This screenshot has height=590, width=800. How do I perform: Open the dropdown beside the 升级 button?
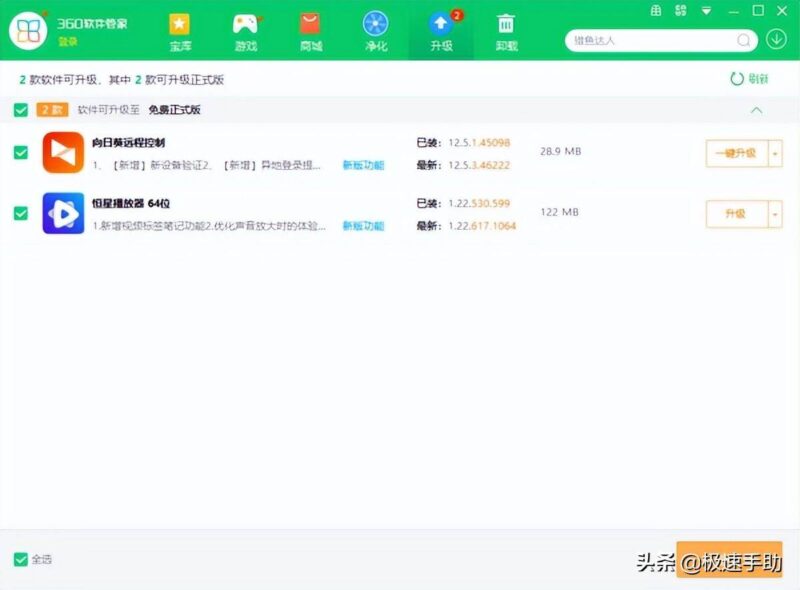click(776, 213)
